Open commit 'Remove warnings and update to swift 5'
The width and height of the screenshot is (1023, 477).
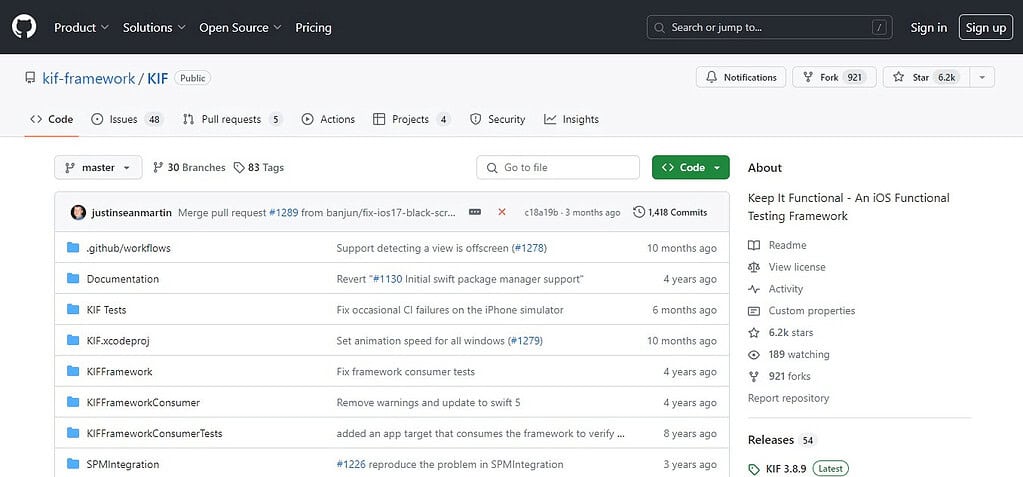(x=429, y=403)
